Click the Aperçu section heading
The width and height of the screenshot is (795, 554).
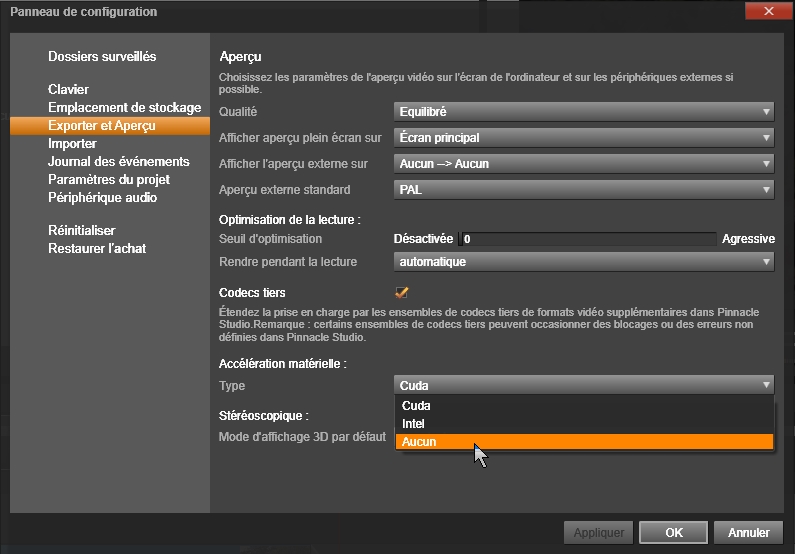click(x=240, y=57)
